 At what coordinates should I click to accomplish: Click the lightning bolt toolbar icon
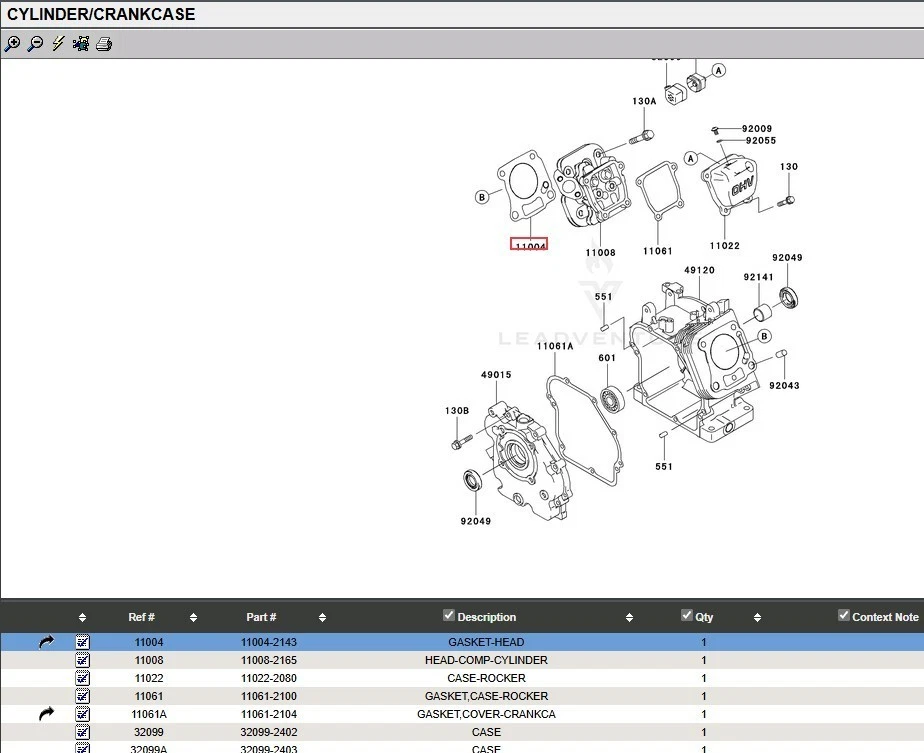58,44
